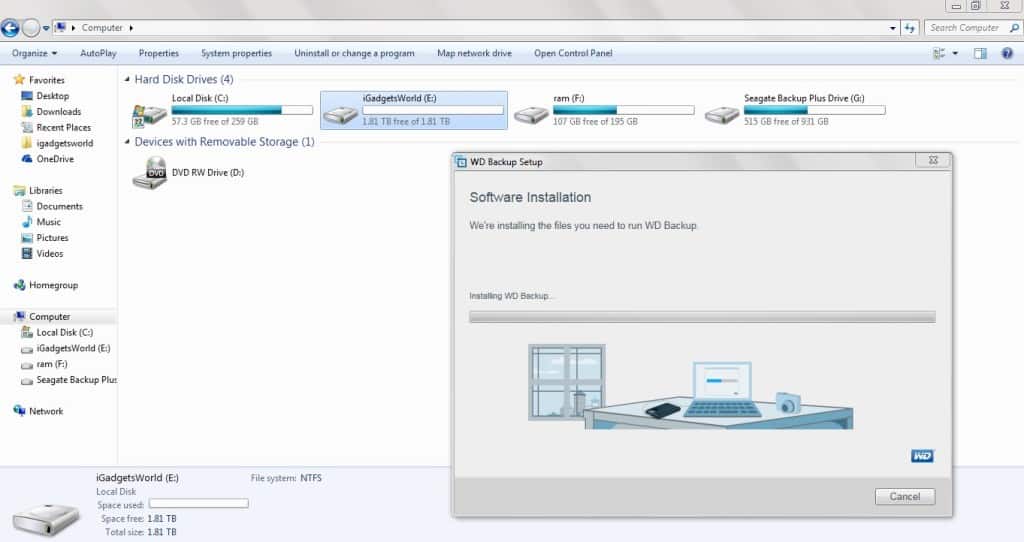The image size is (1024, 542).
Task: Click the Back navigation arrow button
Action: [x=10, y=28]
